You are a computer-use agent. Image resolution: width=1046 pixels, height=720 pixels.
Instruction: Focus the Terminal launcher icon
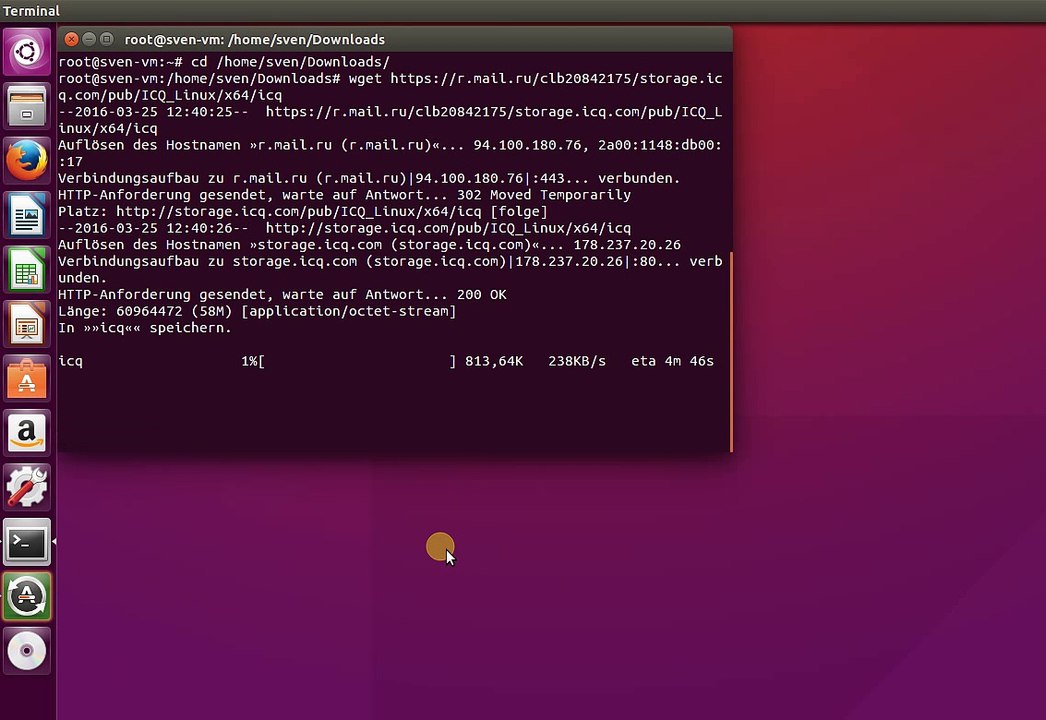pyautogui.click(x=27, y=543)
